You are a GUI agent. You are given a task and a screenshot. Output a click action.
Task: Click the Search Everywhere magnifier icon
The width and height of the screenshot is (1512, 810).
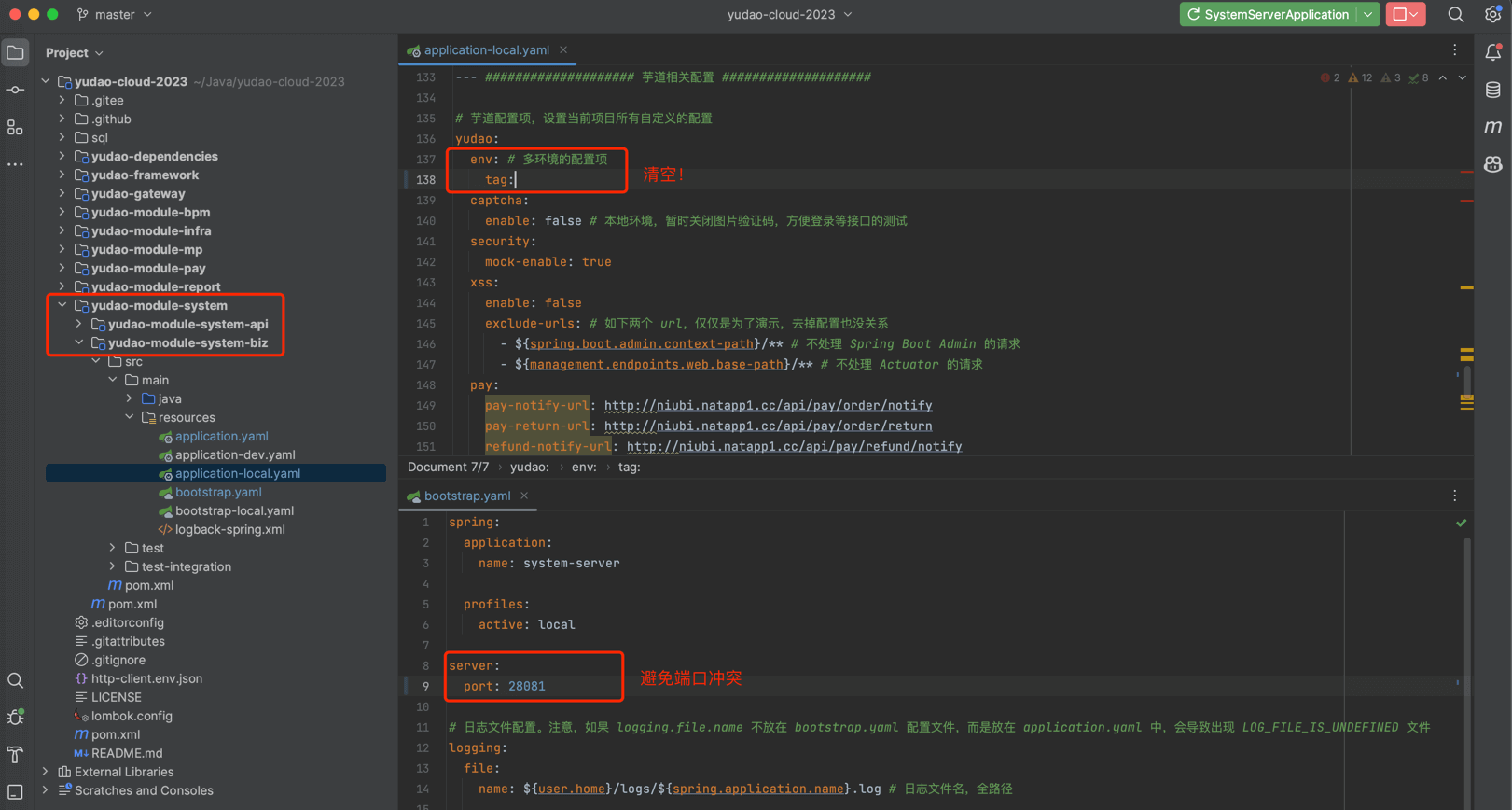(x=1455, y=15)
